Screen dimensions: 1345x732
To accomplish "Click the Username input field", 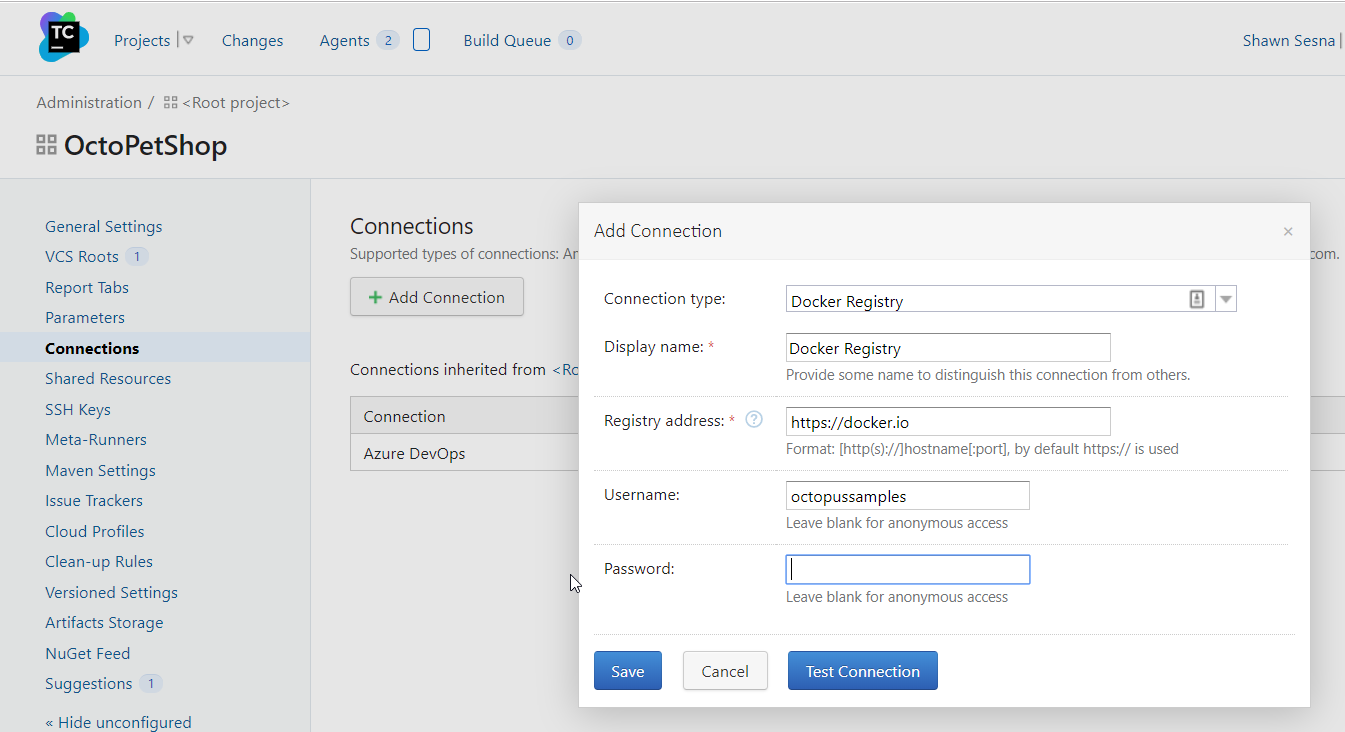I will coord(907,496).
